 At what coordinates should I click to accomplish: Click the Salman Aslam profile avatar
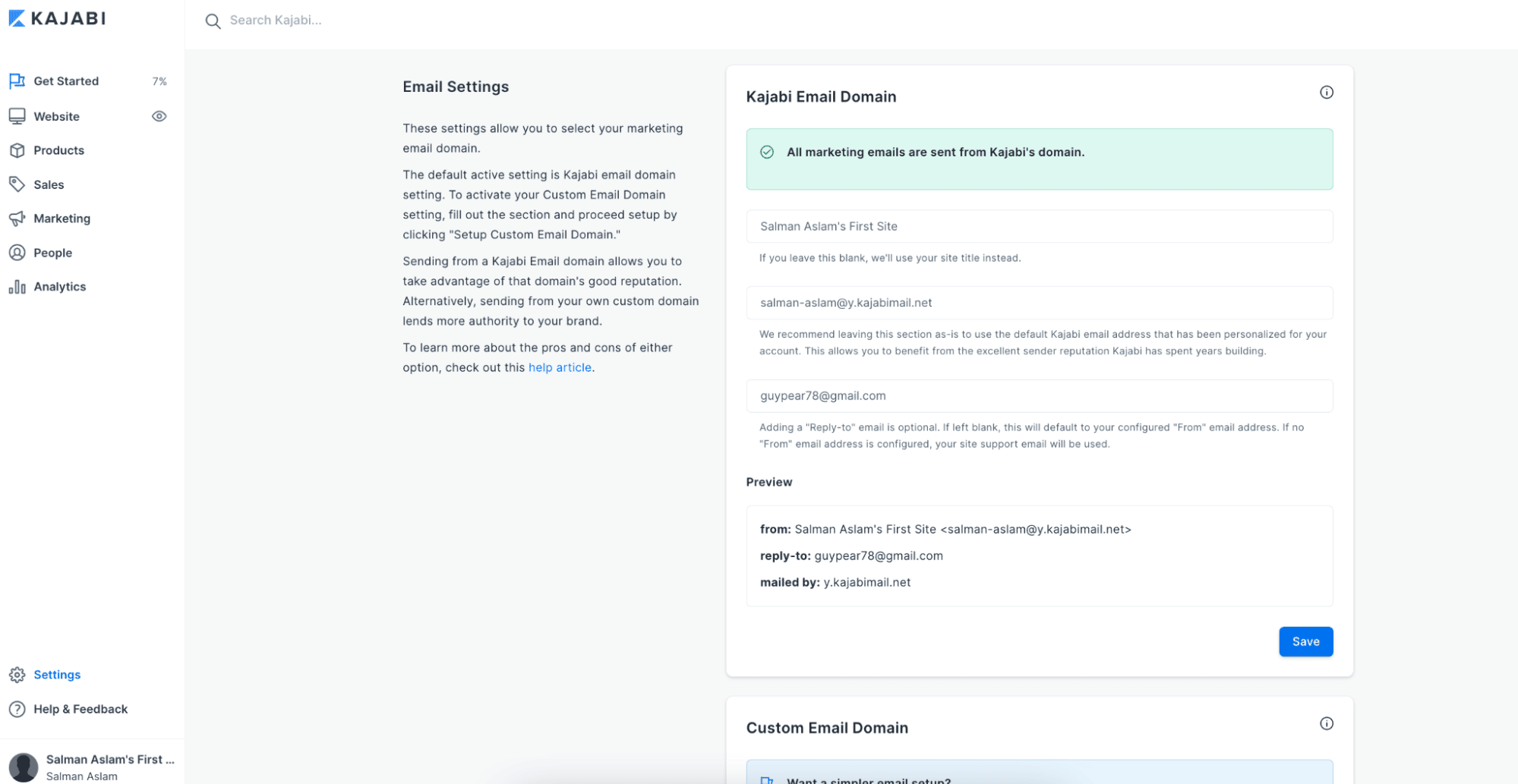point(24,767)
